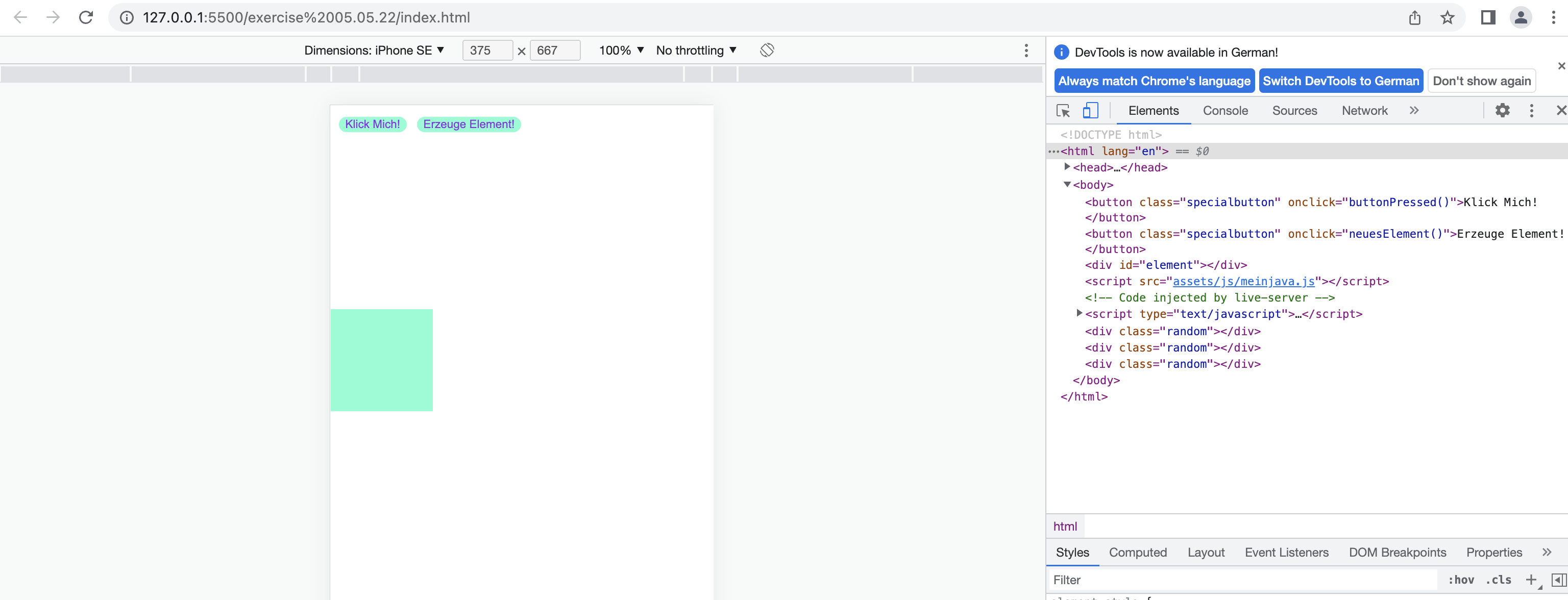Open the Dimensions iPhone SE dropdown
The image size is (1568, 600).
[374, 51]
